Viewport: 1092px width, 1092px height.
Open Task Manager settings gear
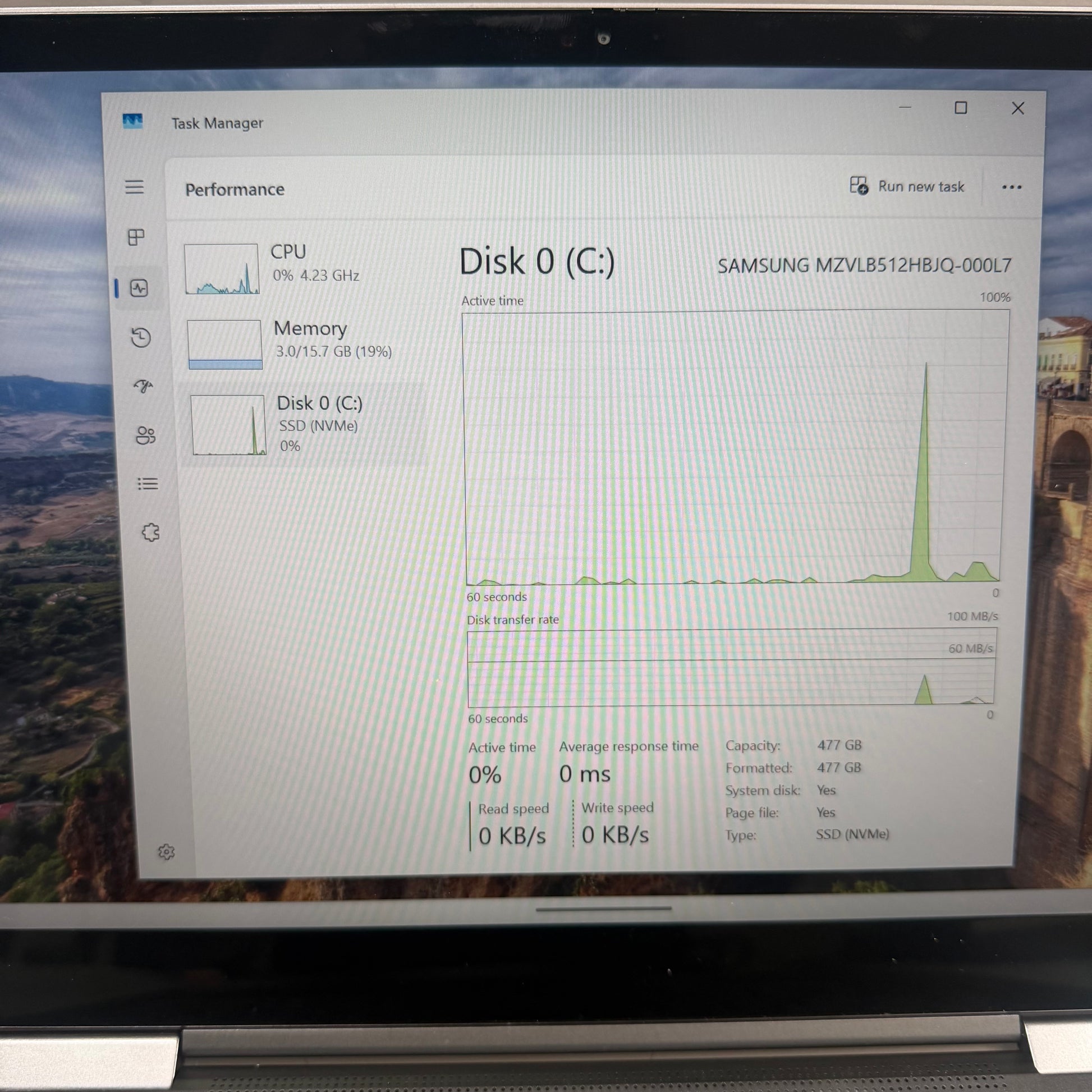[166, 852]
